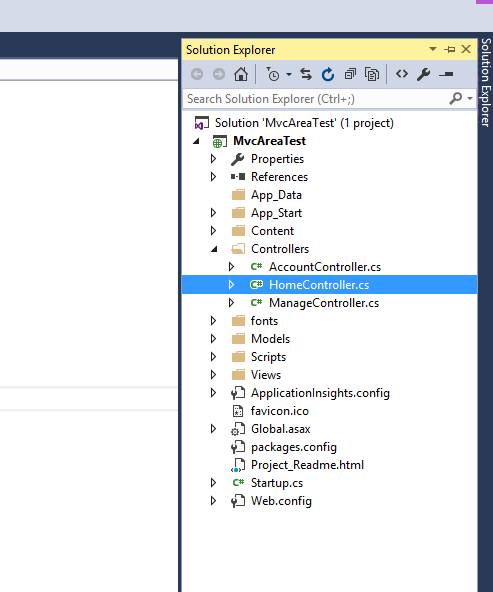493x592 pixels.
Task: Click the config icon of ApplicationInsights.config
Action: pyautogui.click(x=238, y=393)
